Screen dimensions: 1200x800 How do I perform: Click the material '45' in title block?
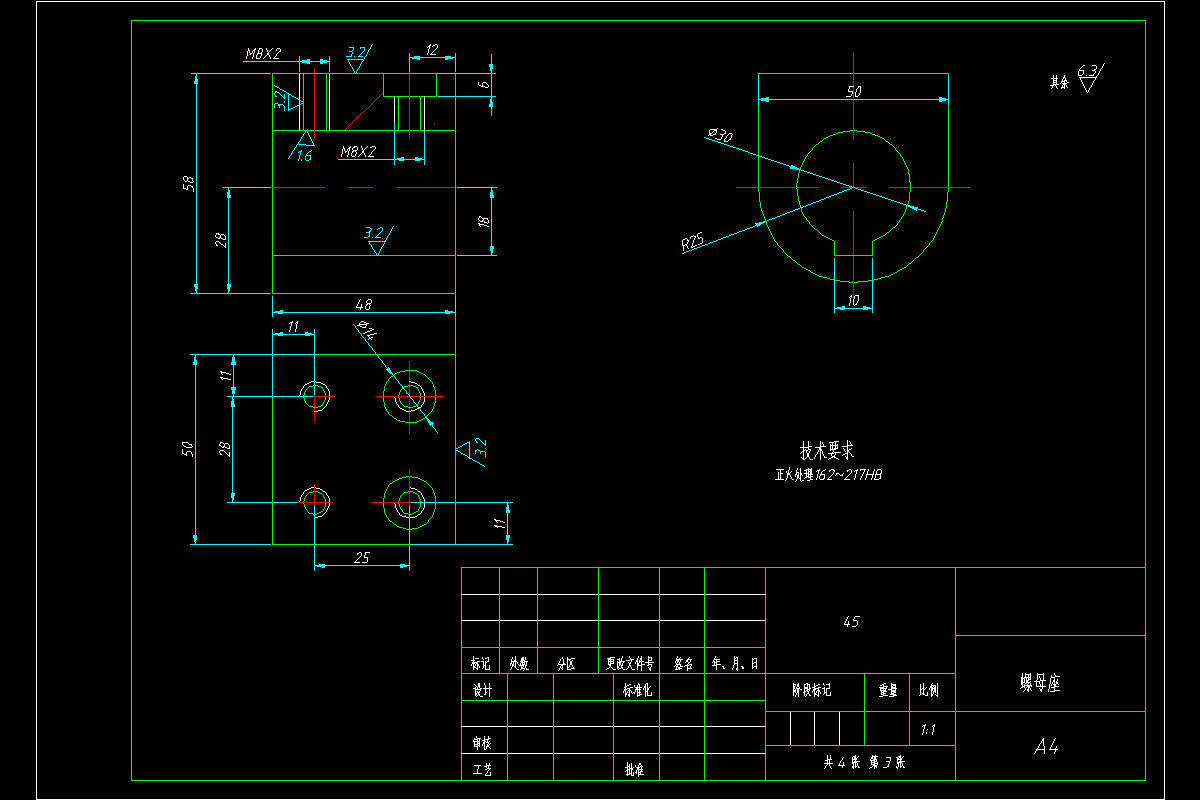[x=851, y=621]
